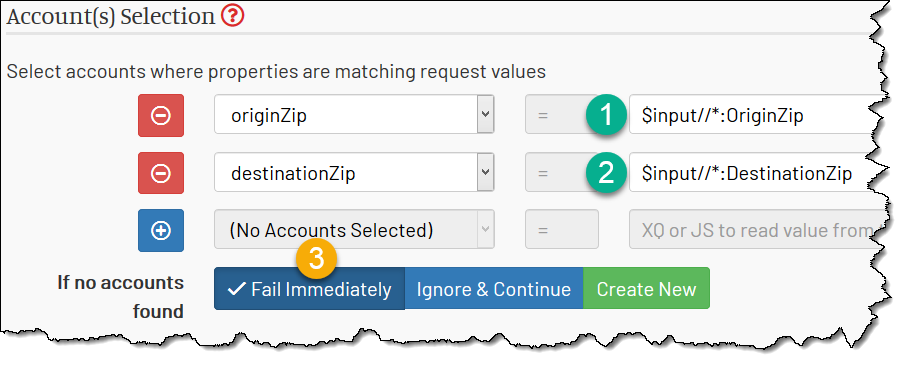Viewport: 908px width, 368px height.
Task: Add a new condition with plus button
Action: tap(161, 231)
